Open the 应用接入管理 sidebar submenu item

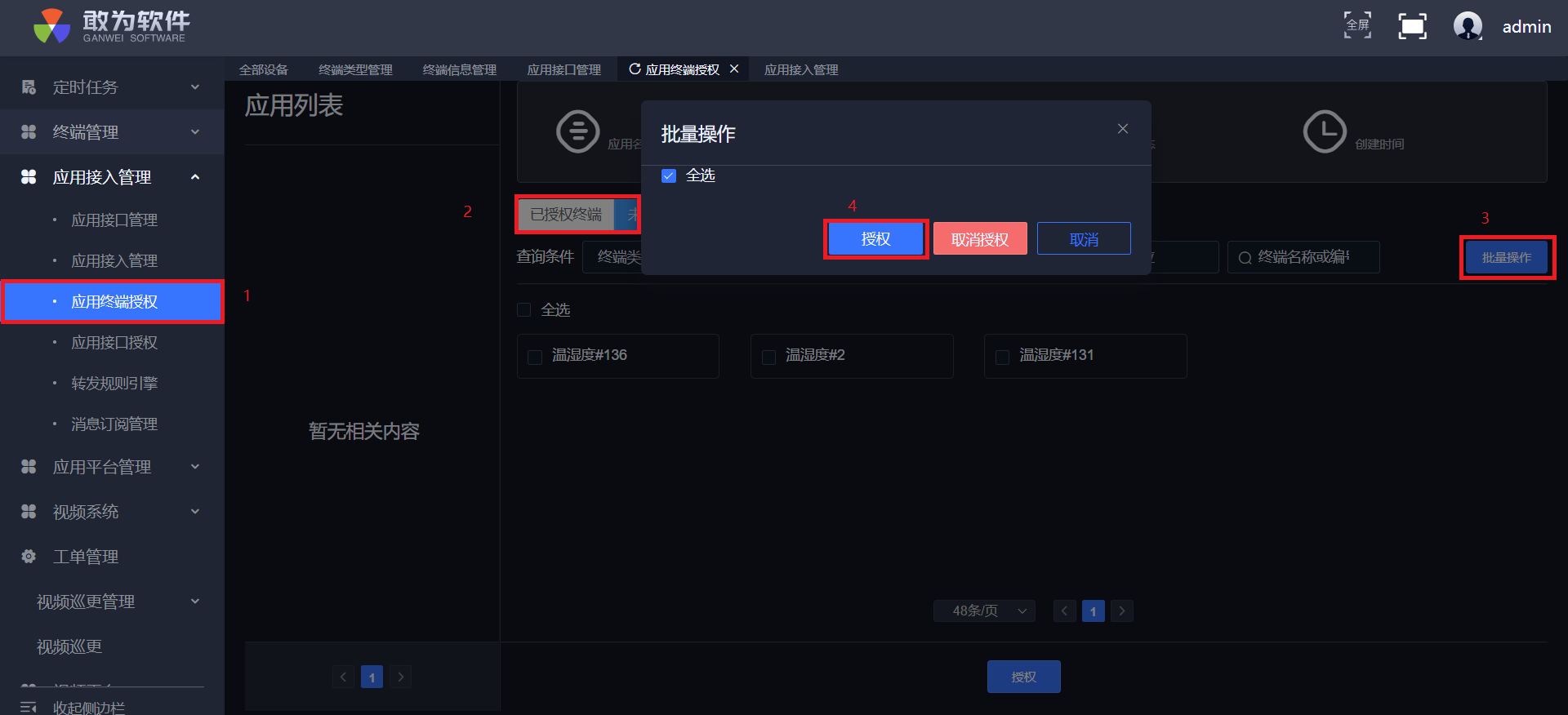pyautogui.click(x=113, y=261)
